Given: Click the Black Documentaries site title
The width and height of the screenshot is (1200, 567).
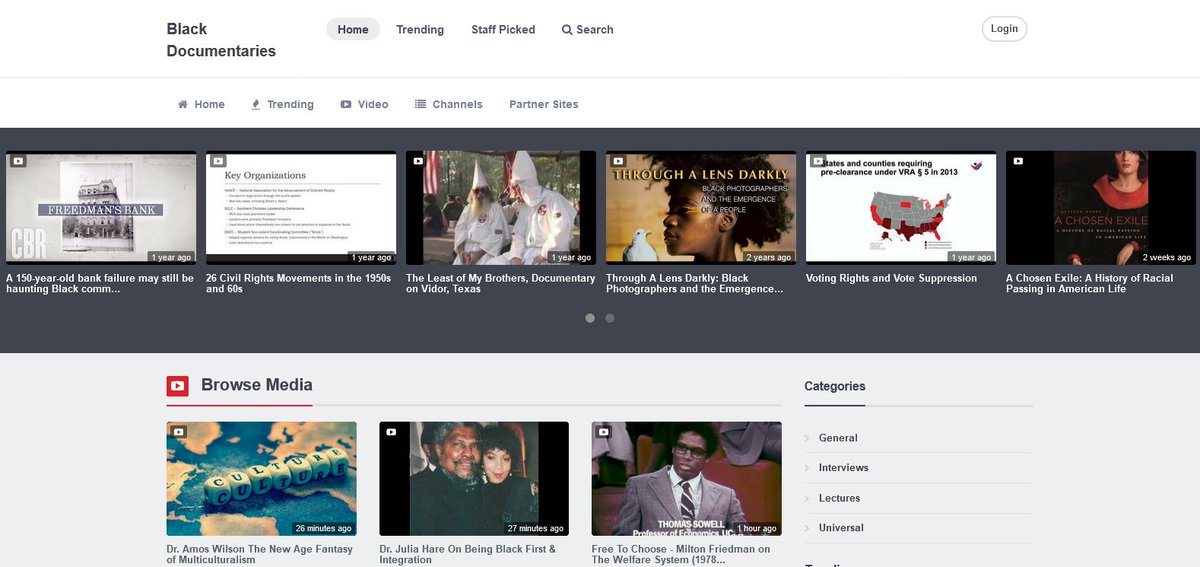Looking at the screenshot, I should [221, 40].
